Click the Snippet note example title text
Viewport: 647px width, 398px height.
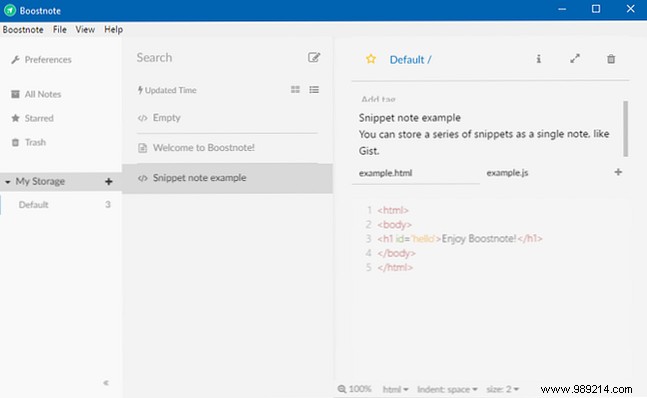(x=410, y=118)
